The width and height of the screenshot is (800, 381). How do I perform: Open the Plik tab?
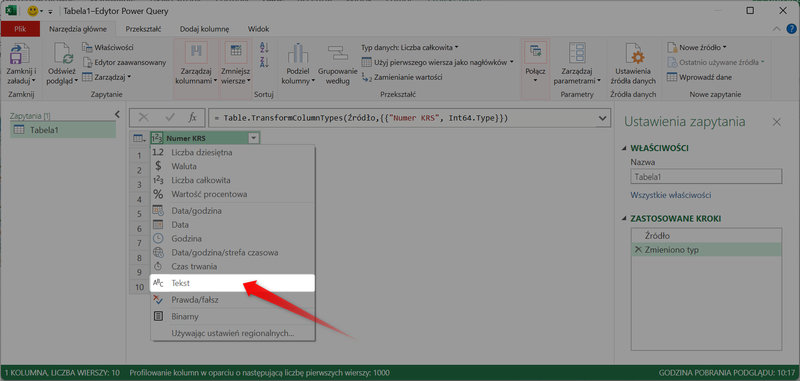pyautogui.click(x=20, y=29)
